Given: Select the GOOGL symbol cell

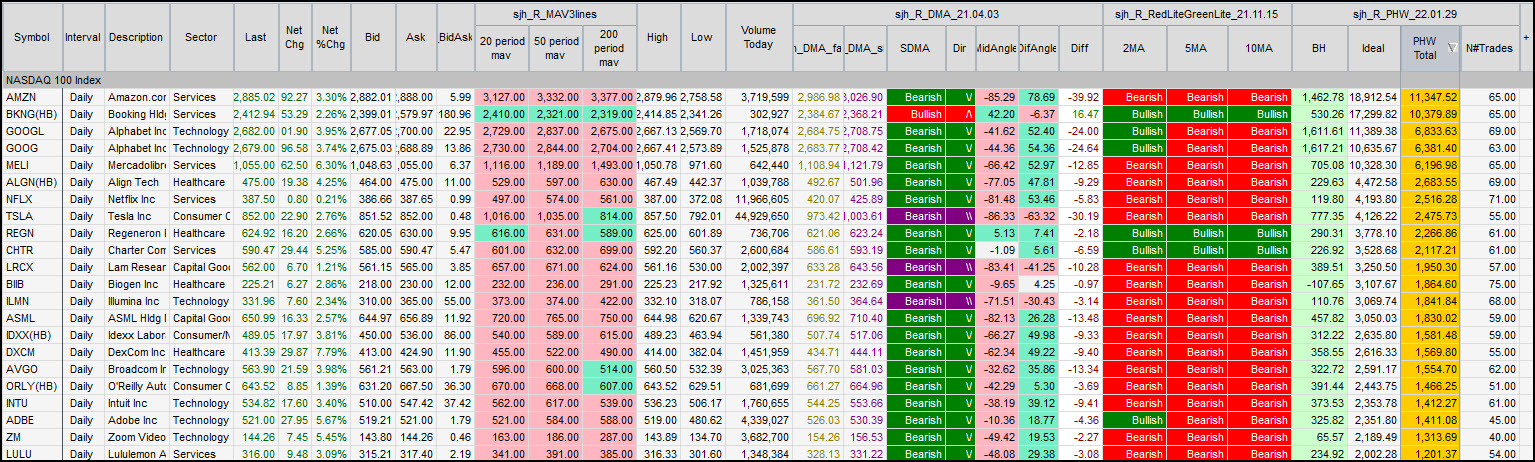Looking at the screenshot, I should [x=33, y=131].
